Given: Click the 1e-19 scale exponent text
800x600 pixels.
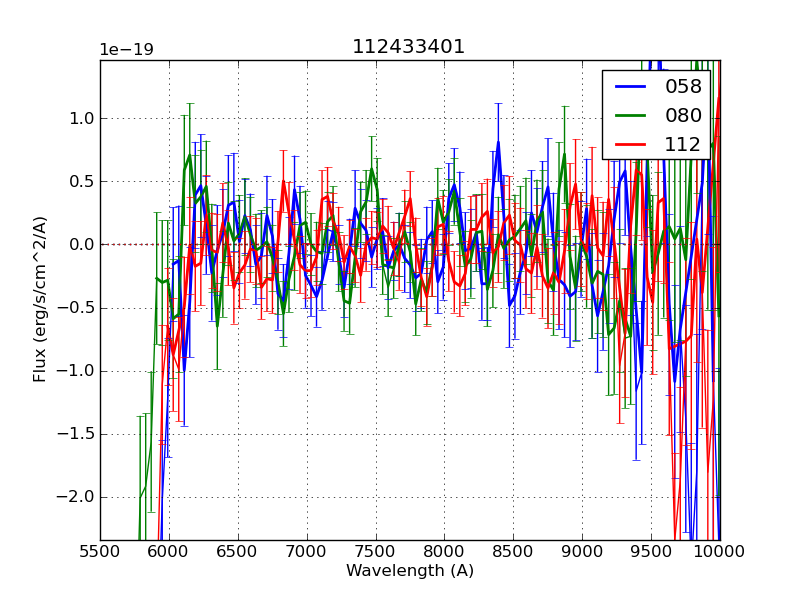Looking at the screenshot, I should (126, 50).
